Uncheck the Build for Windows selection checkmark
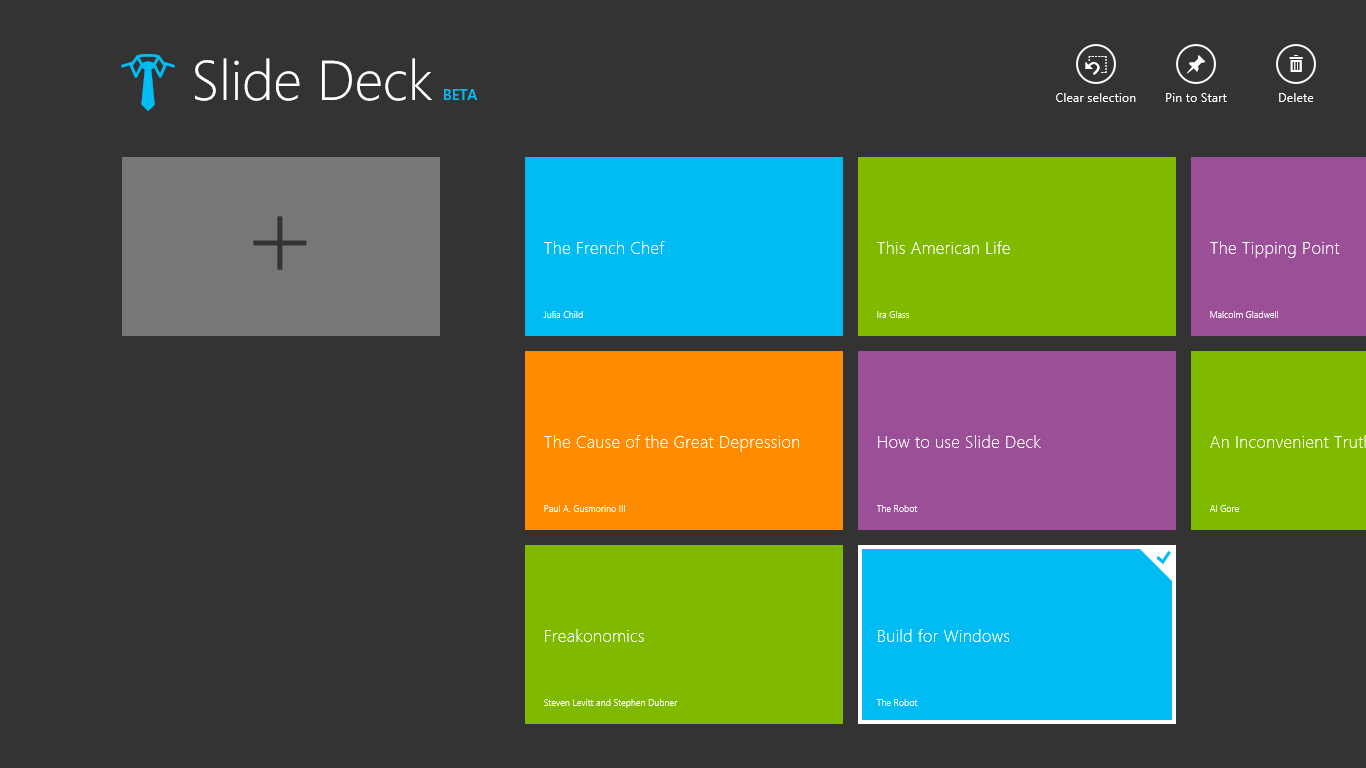The width and height of the screenshot is (1366, 768). tap(1161, 559)
